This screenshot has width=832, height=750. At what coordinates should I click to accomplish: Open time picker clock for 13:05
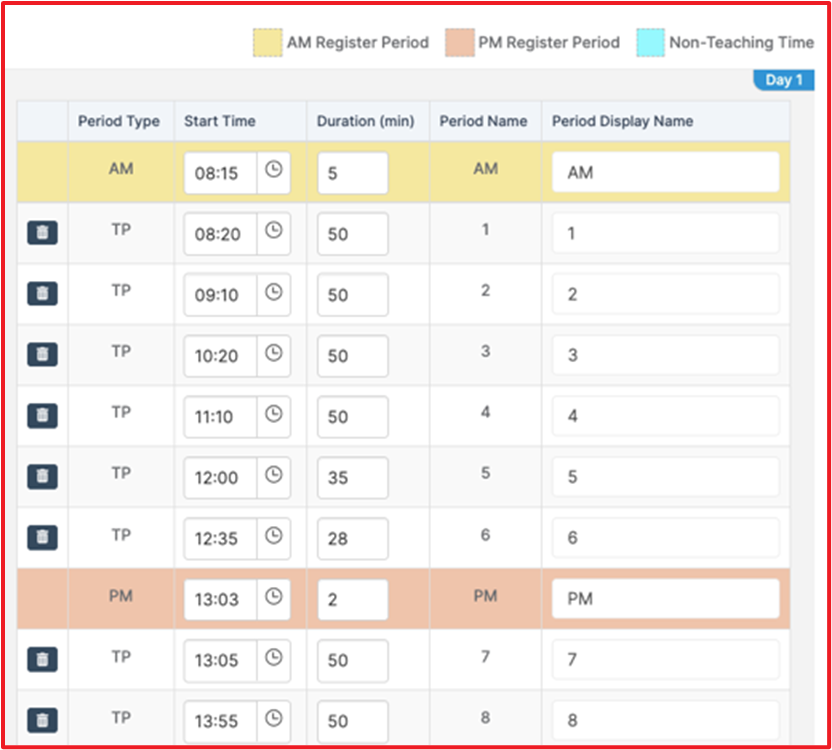[274, 658]
